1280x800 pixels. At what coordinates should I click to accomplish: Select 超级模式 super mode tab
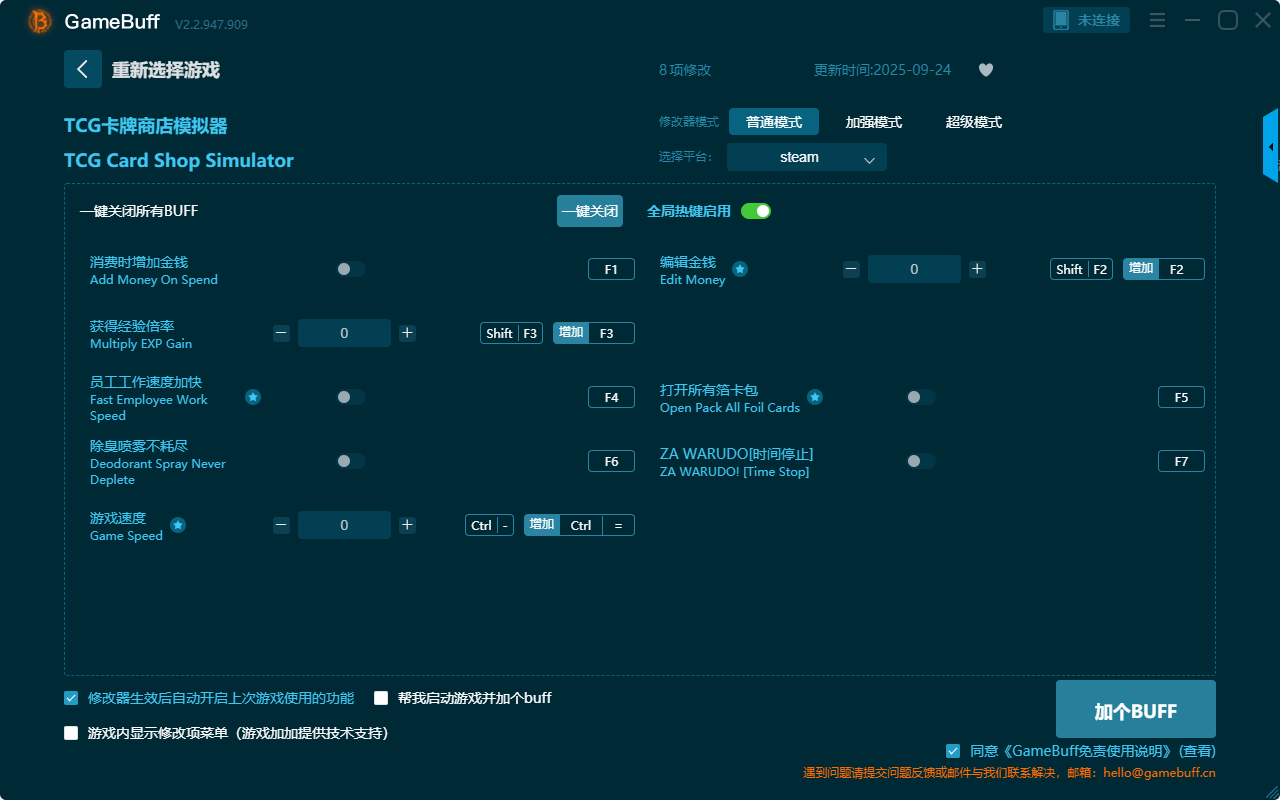point(973,122)
